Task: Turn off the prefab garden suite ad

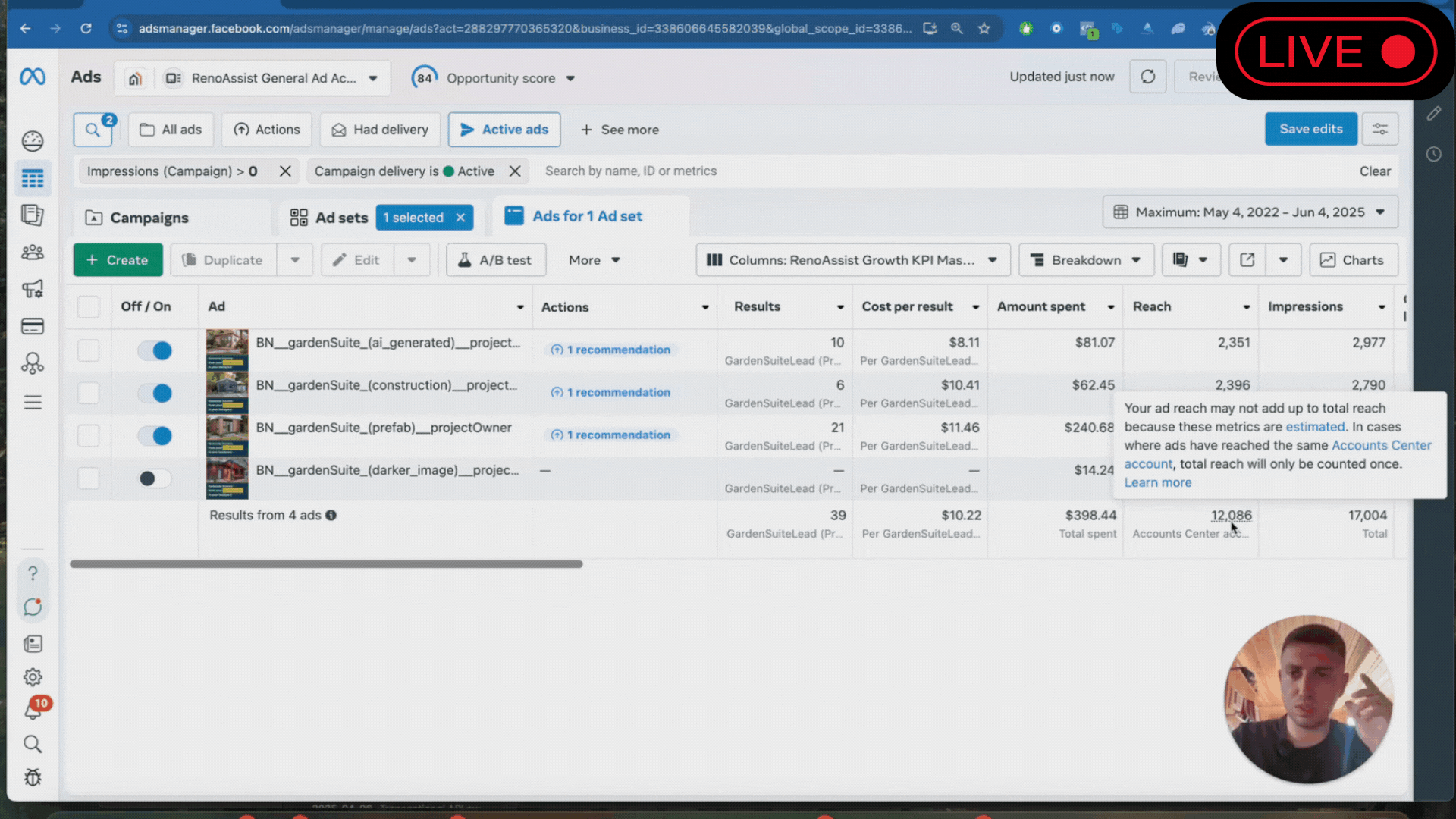Action: (155, 435)
